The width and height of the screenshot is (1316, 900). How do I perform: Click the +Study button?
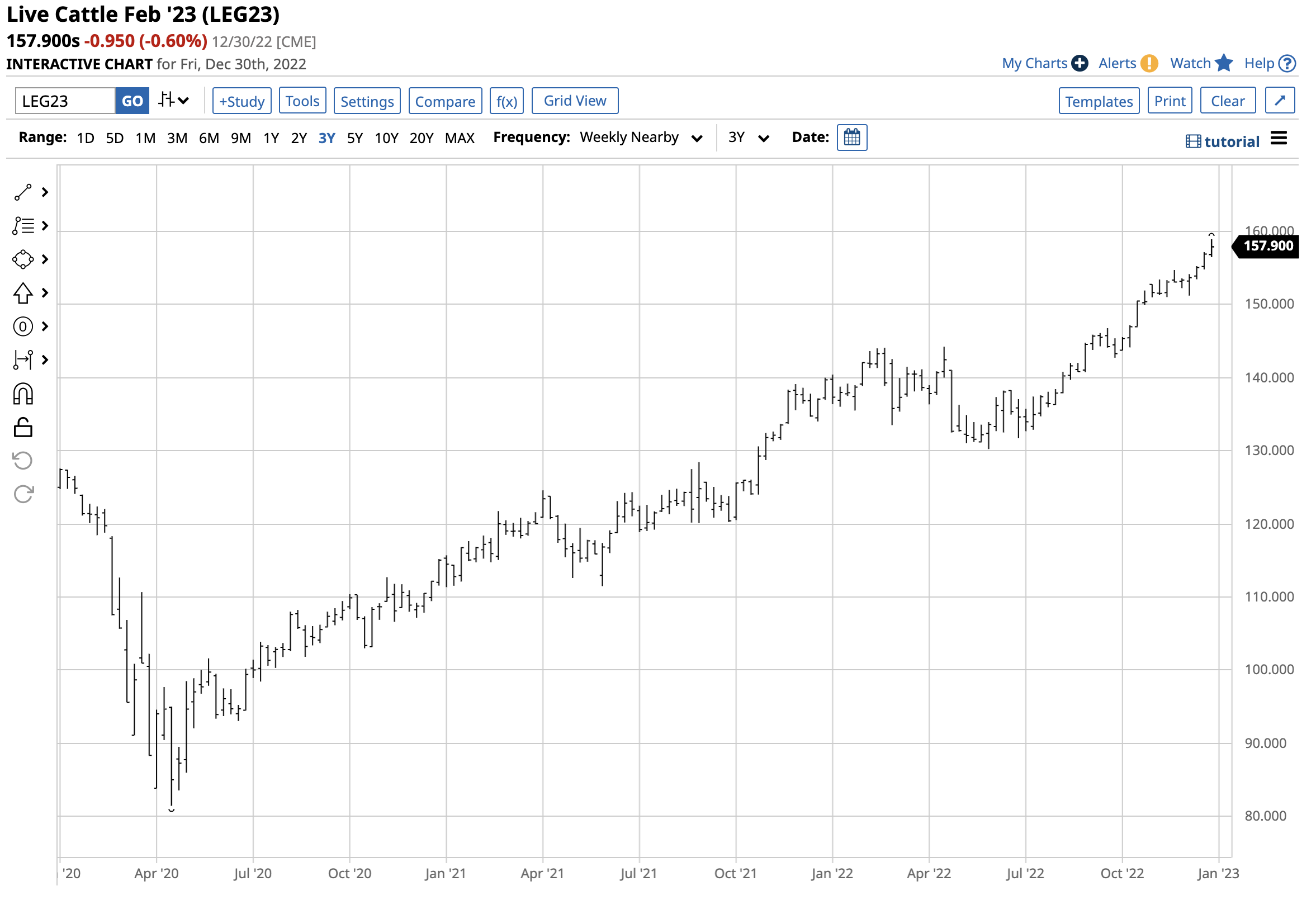coord(242,101)
